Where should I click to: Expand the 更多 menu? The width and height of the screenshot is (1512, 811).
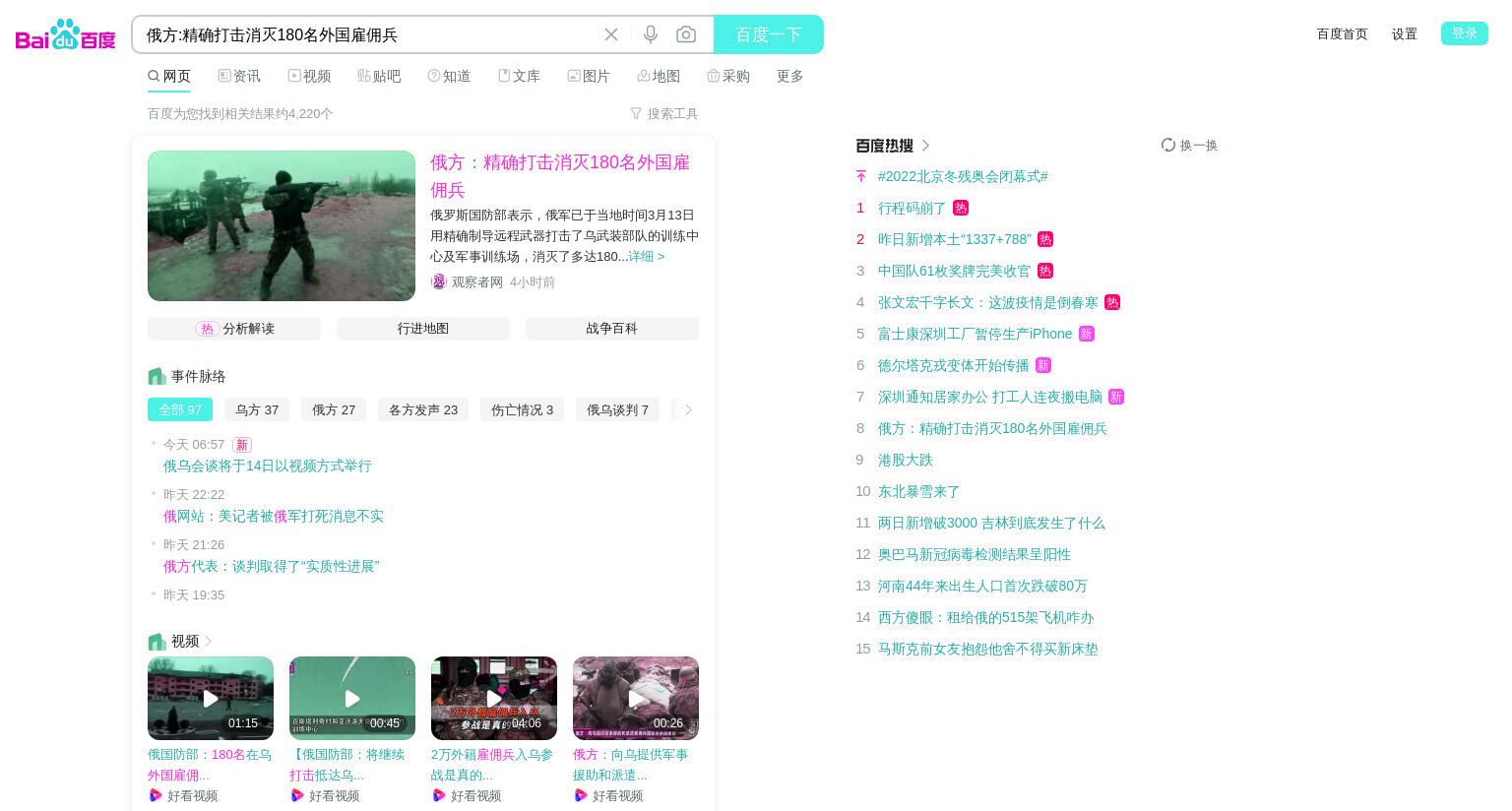point(790,76)
